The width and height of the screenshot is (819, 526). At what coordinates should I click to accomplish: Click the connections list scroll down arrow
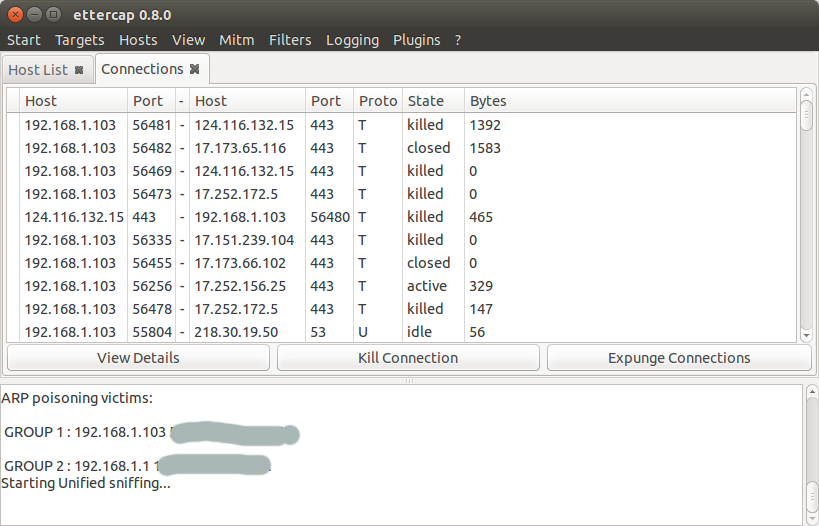[806, 335]
